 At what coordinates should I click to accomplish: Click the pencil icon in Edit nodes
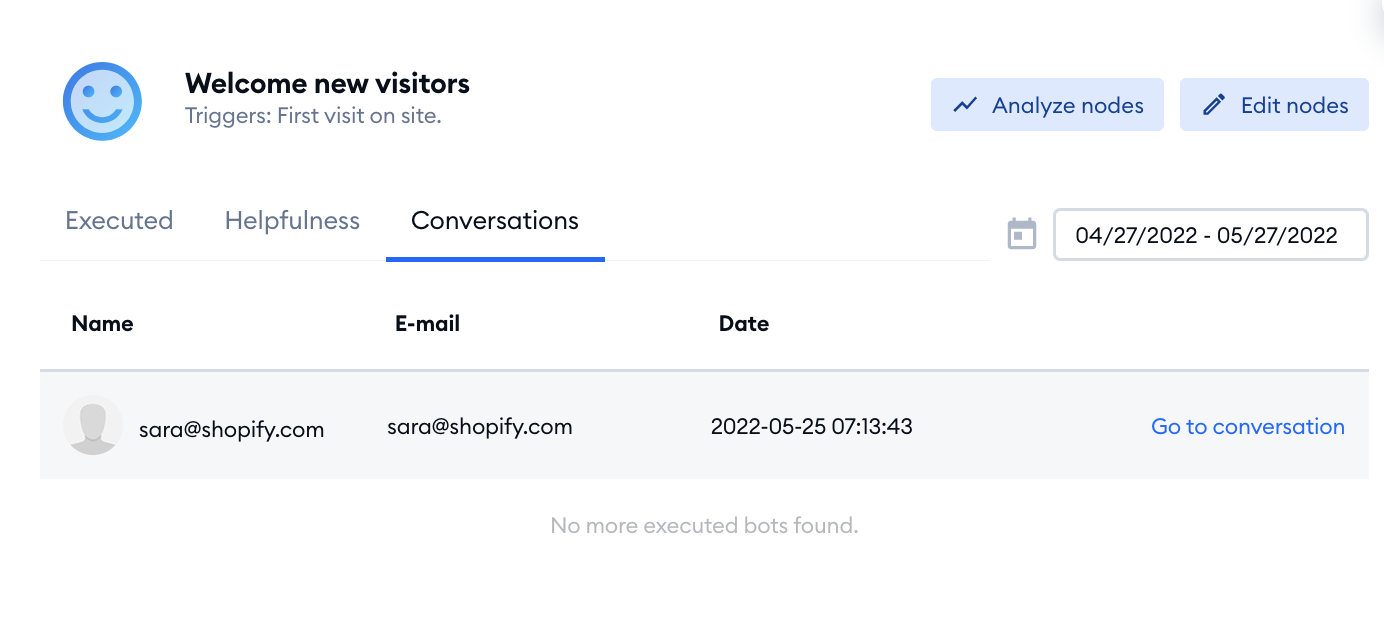[x=1214, y=105]
